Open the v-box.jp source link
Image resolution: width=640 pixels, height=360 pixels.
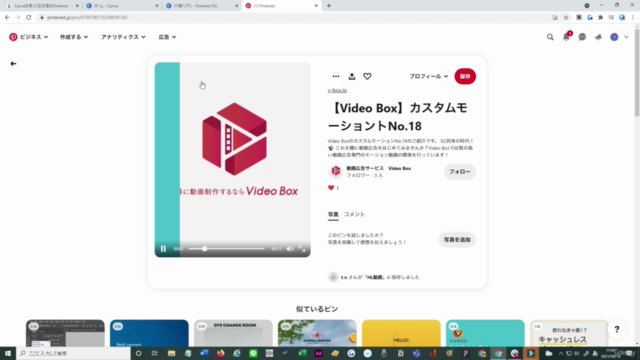point(337,90)
